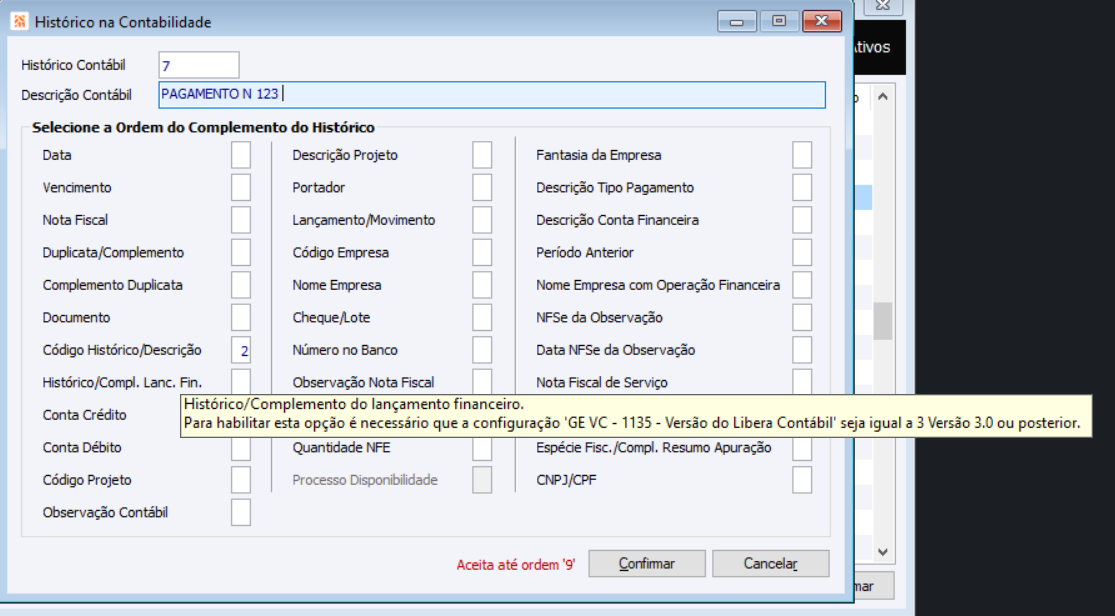The image size is (1115, 616).
Task: Minimize the Histórico na Contabilidade window
Action: click(x=737, y=21)
